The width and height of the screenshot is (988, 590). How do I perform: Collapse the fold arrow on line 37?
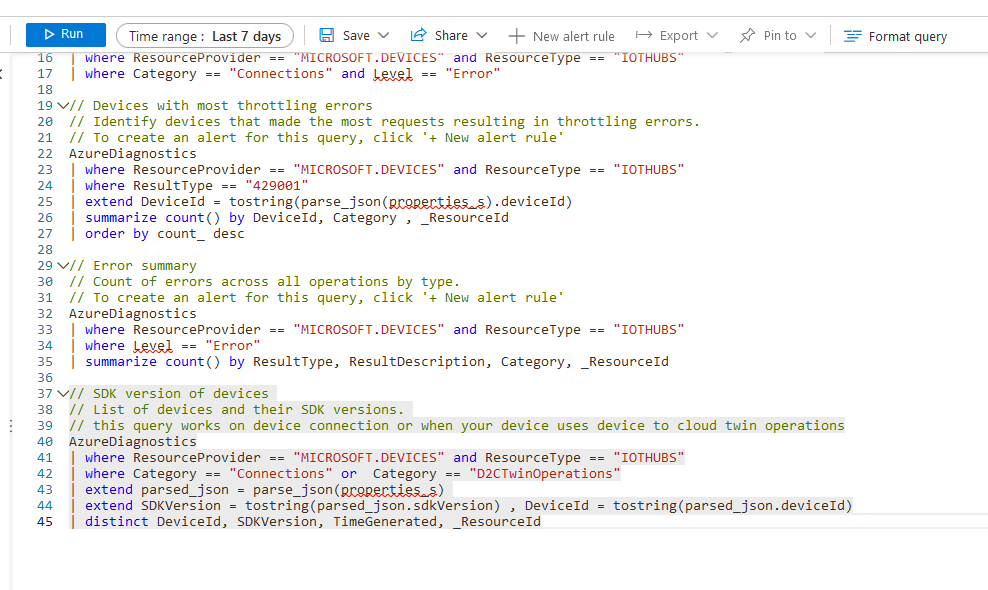(62, 393)
